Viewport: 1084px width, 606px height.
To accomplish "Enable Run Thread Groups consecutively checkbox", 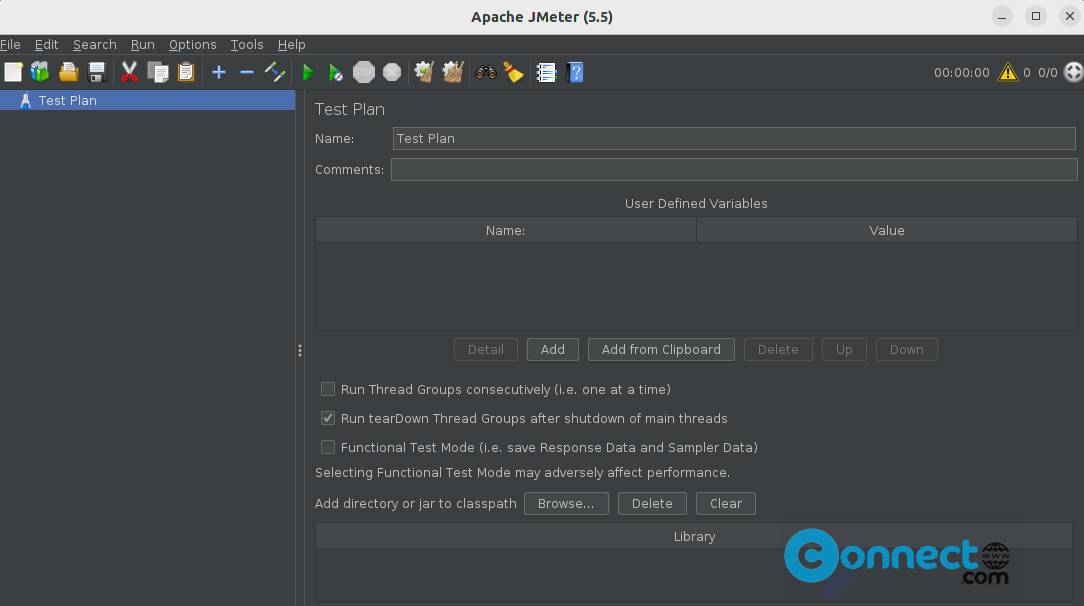I will click(x=328, y=389).
